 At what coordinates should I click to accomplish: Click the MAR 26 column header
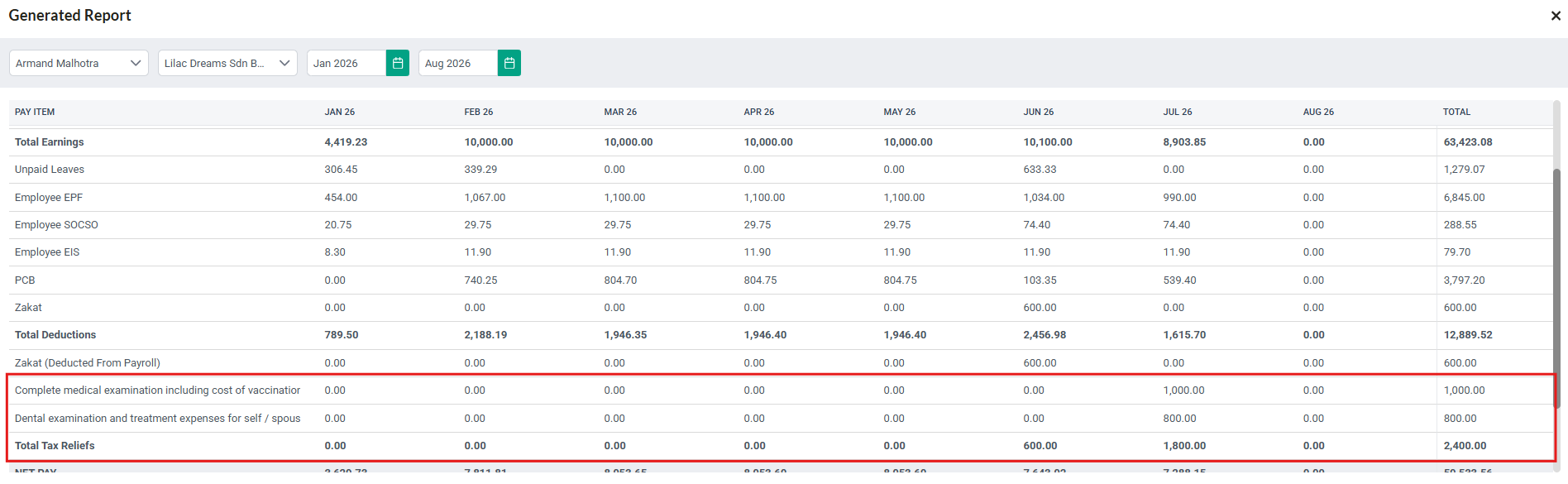620,112
